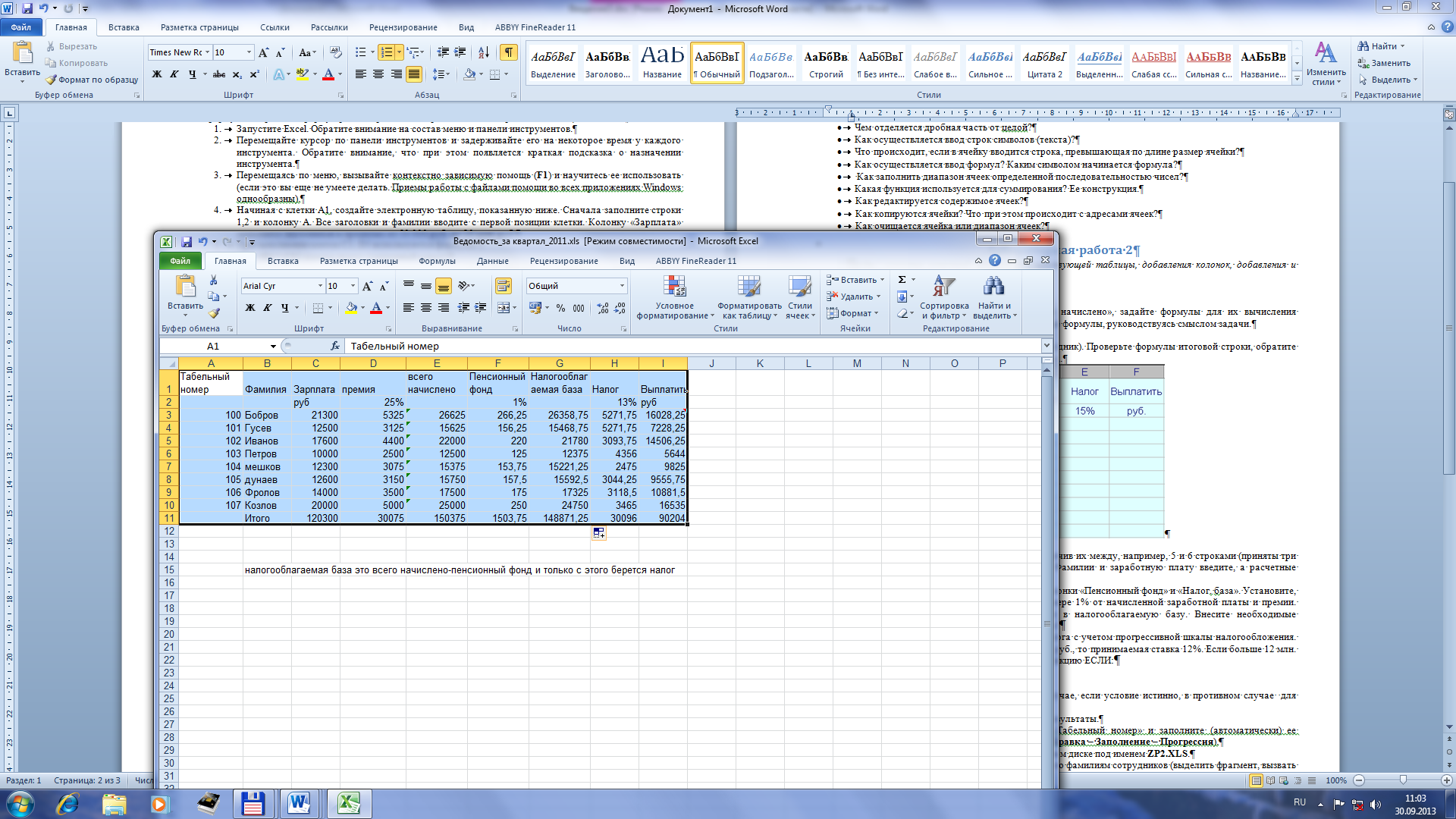Click Increase Indent in Excel alignment group
The image size is (1456, 819).
pyautogui.click(x=480, y=308)
